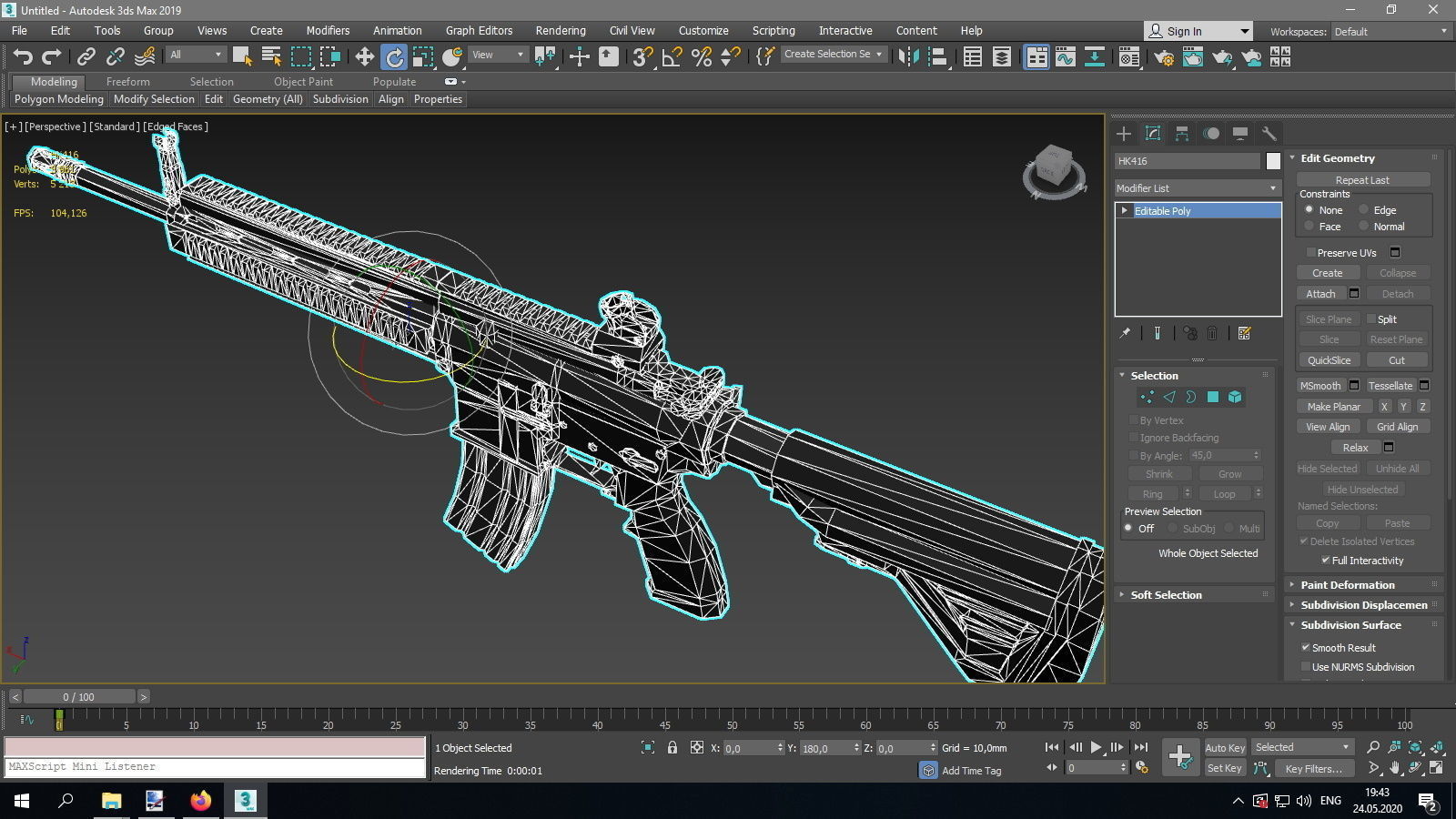Expand the Paint Deformation rollout
Screen dimensions: 1456x819
[x=1292, y=584]
